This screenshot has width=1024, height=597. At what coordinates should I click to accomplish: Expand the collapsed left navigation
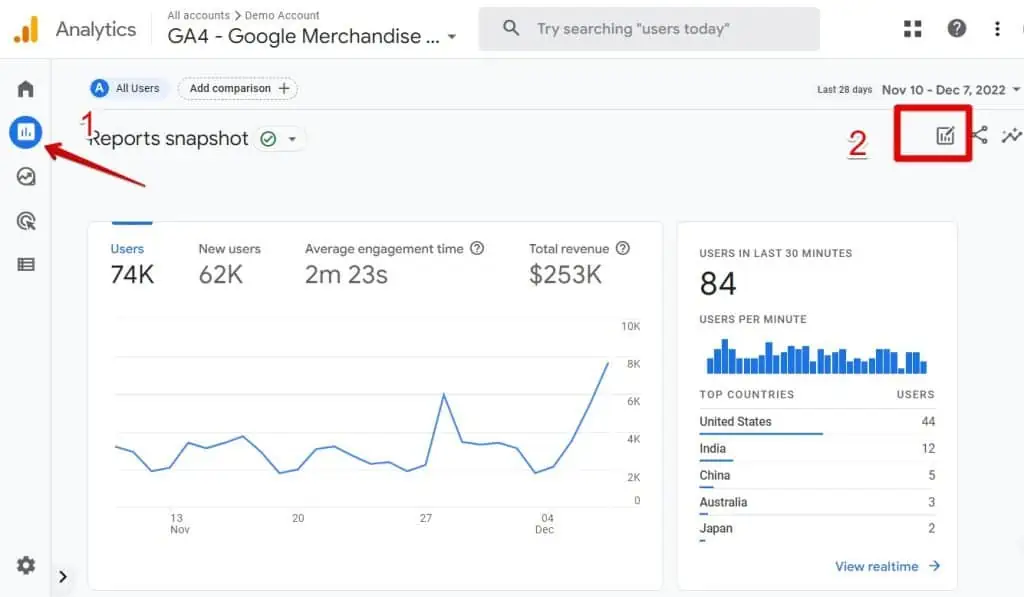coord(62,576)
